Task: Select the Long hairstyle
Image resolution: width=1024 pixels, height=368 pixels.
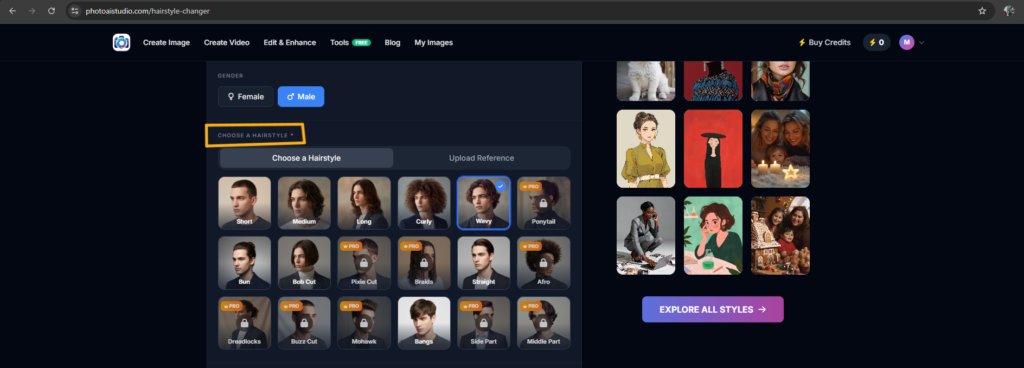Action: 364,203
